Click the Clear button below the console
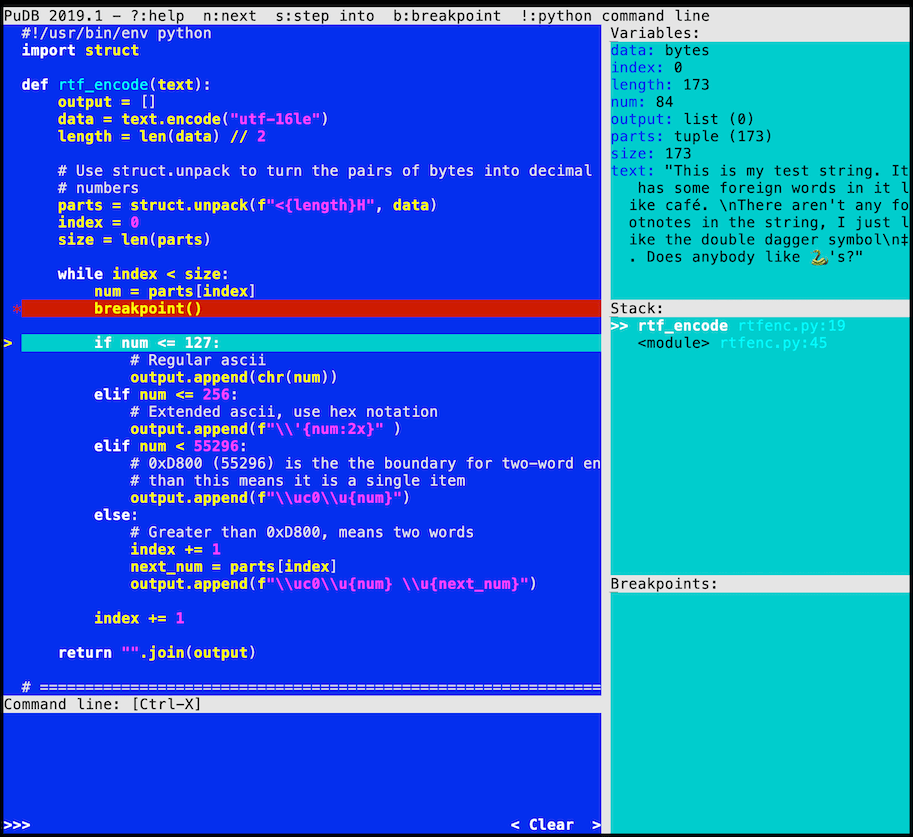This screenshot has height=837, width=913. tap(551, 824)
